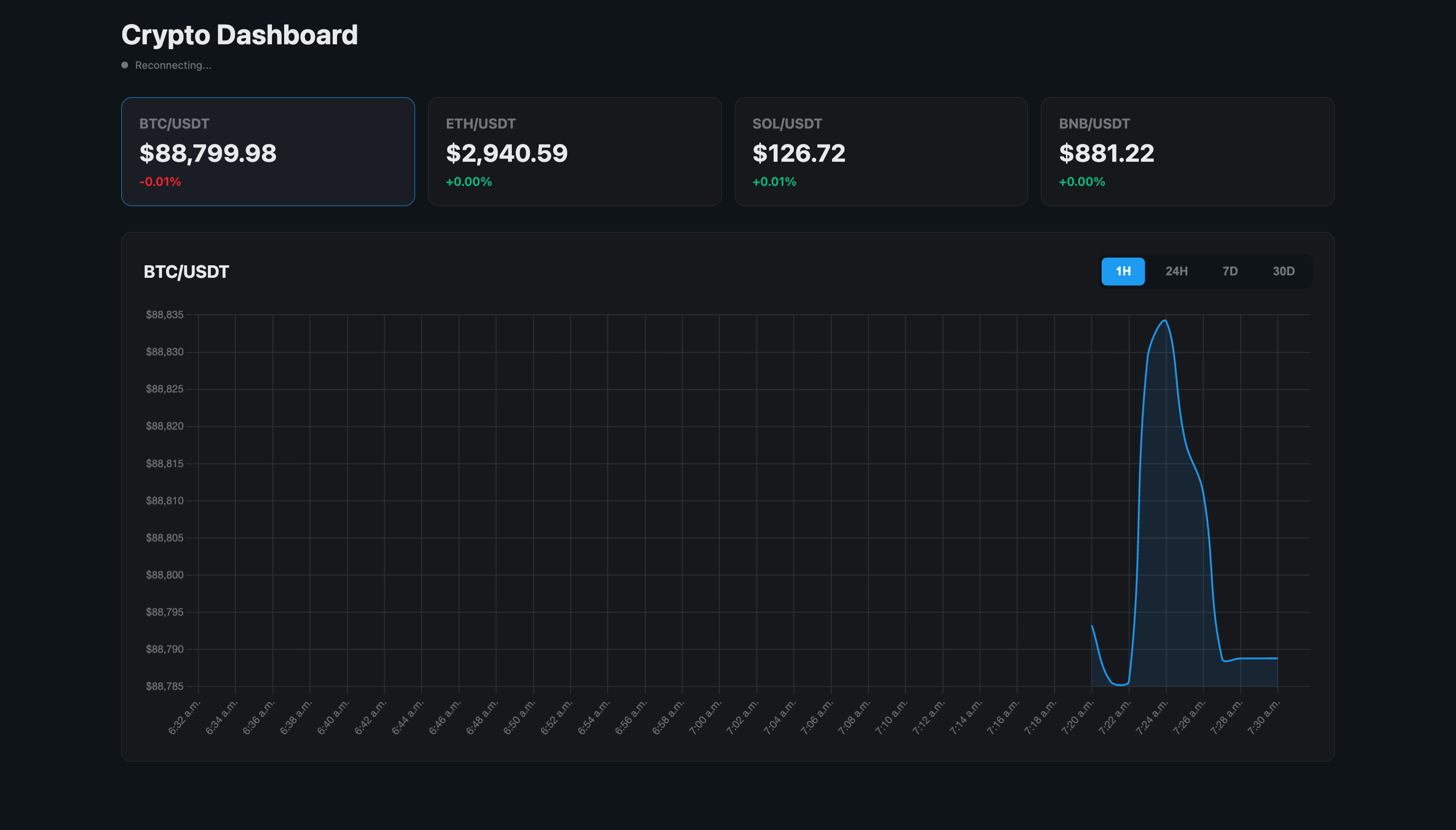1456x830 pixels.
Task: Switch chart to 24H timeframe
Action: click(1176, 272)
